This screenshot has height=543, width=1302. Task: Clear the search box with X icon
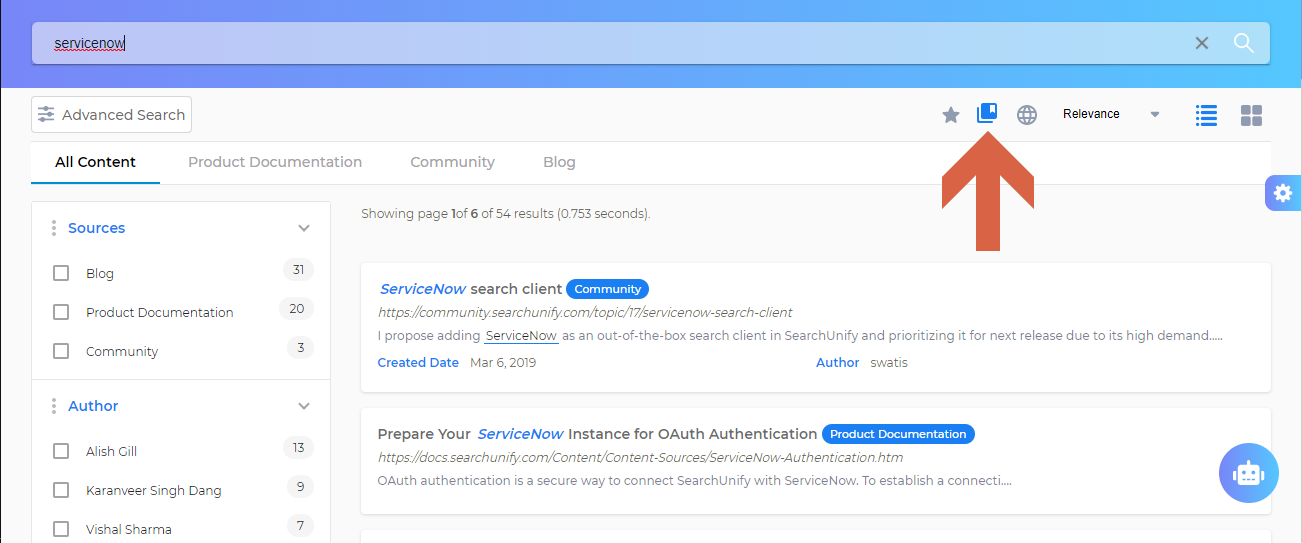click(x=1202, y=43)
